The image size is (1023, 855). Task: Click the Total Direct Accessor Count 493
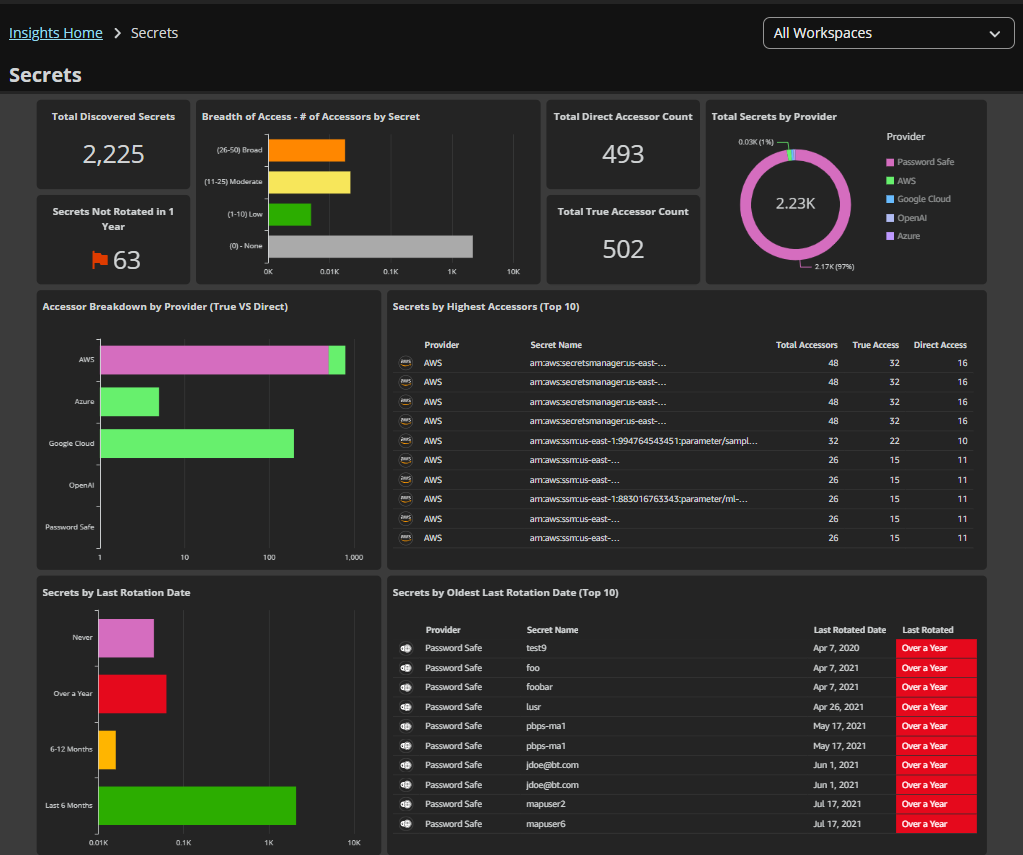click(623, 154)
